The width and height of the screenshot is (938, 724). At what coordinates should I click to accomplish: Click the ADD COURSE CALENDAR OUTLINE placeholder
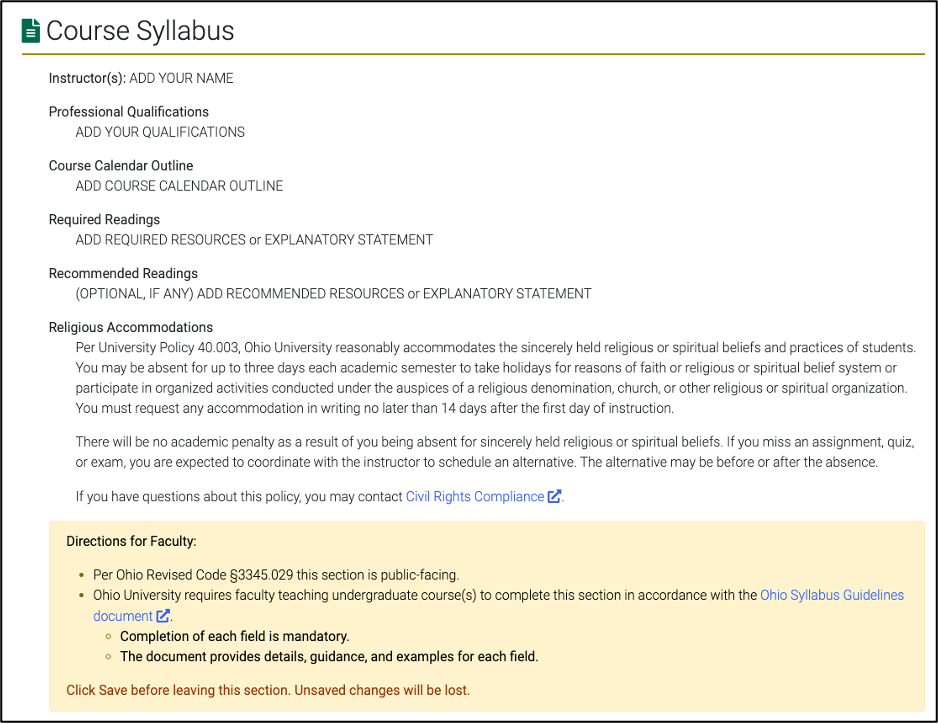(179, 185)
